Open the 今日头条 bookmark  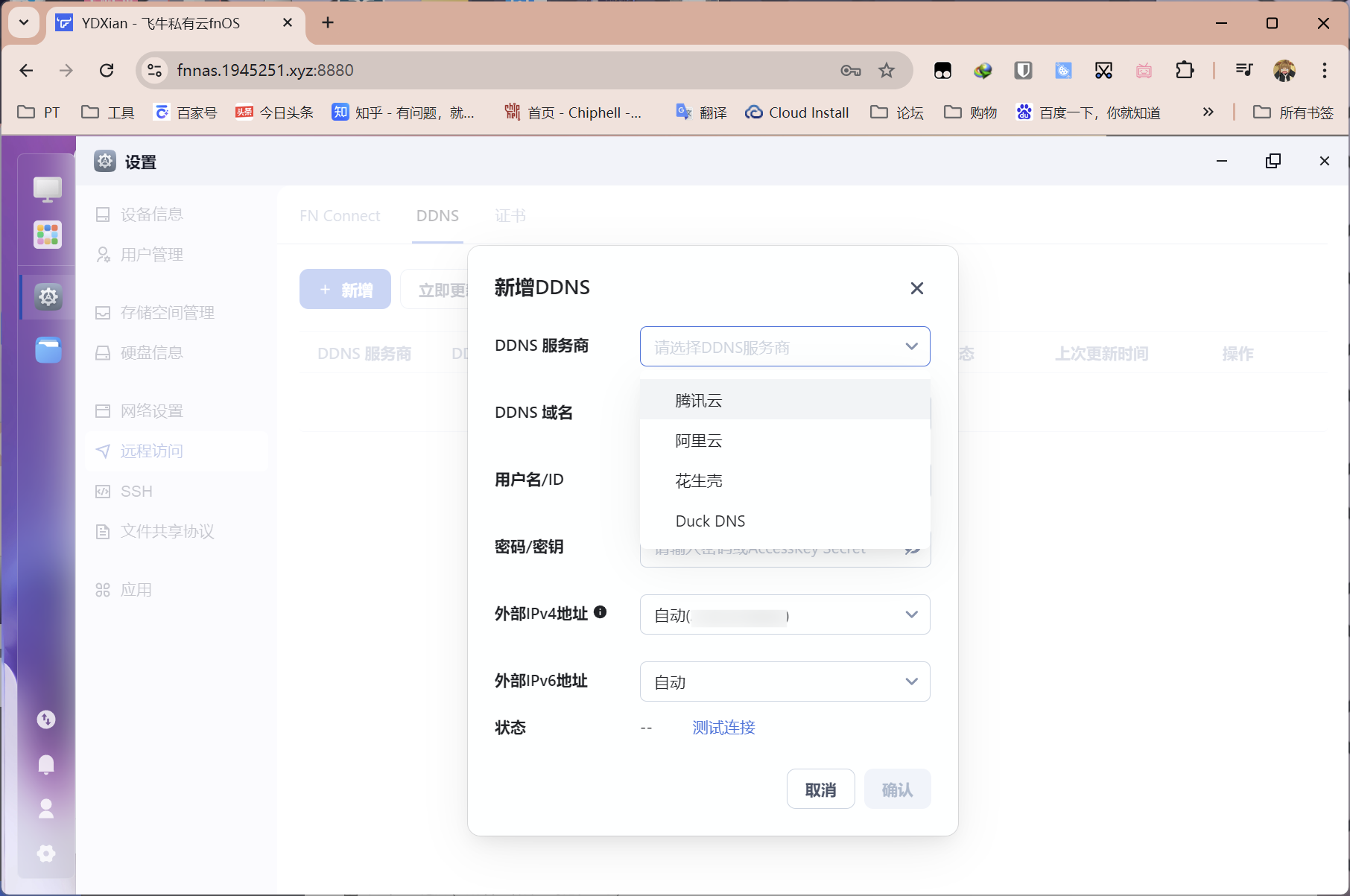[274, 112]
